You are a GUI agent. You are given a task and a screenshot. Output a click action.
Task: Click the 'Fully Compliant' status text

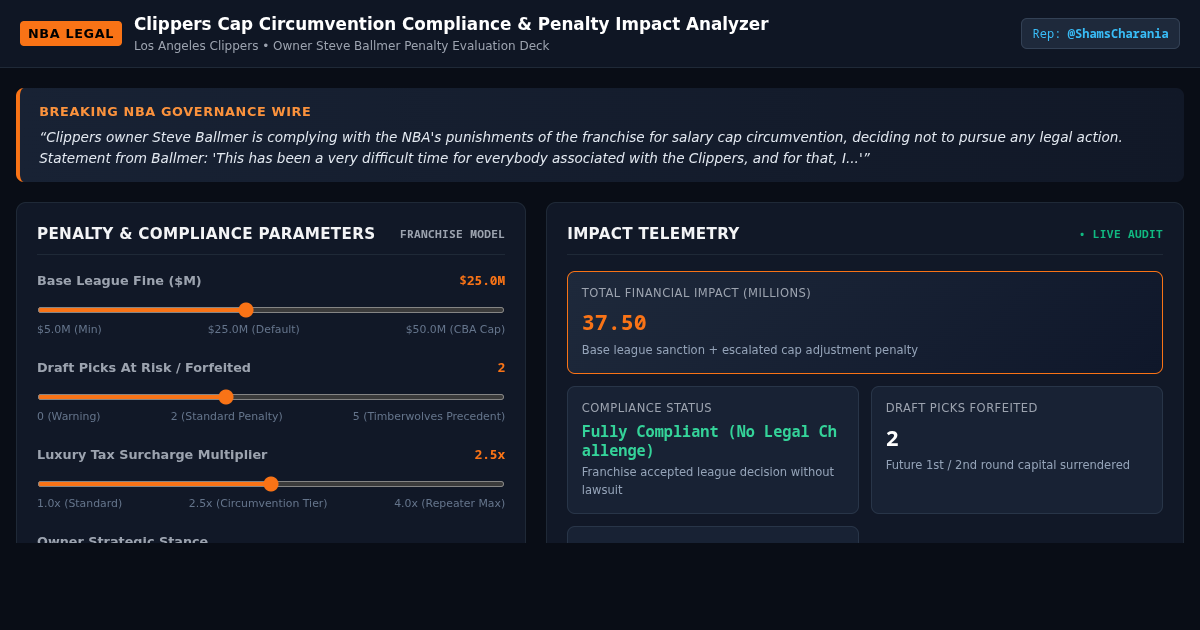[x=709, y=441]
